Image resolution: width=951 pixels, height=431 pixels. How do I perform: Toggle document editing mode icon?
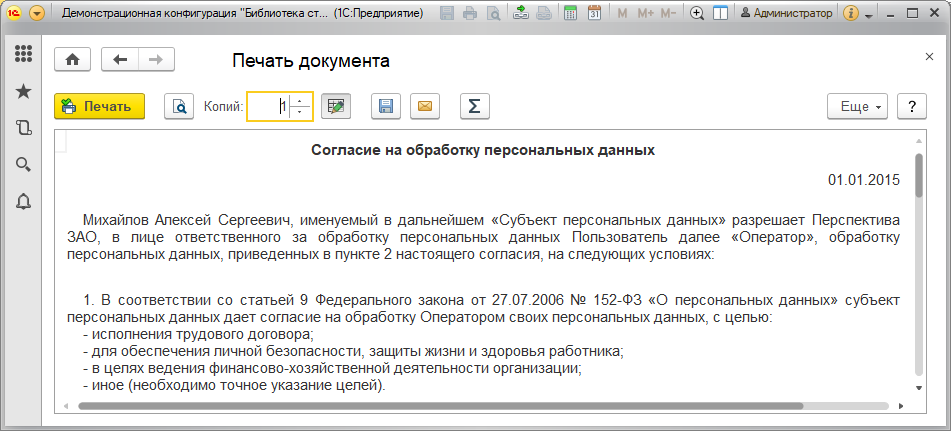pos(335,106)
